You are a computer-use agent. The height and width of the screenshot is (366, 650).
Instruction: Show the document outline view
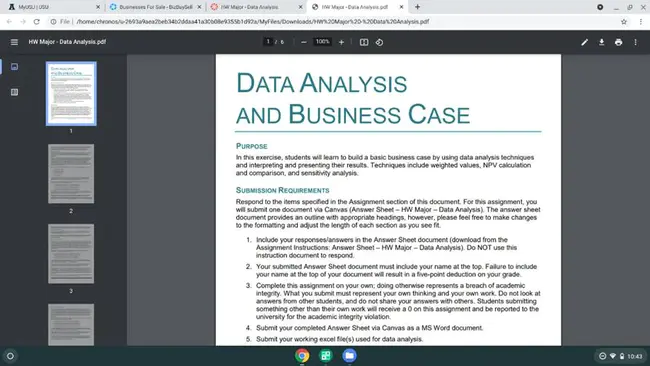click(15, 92)
